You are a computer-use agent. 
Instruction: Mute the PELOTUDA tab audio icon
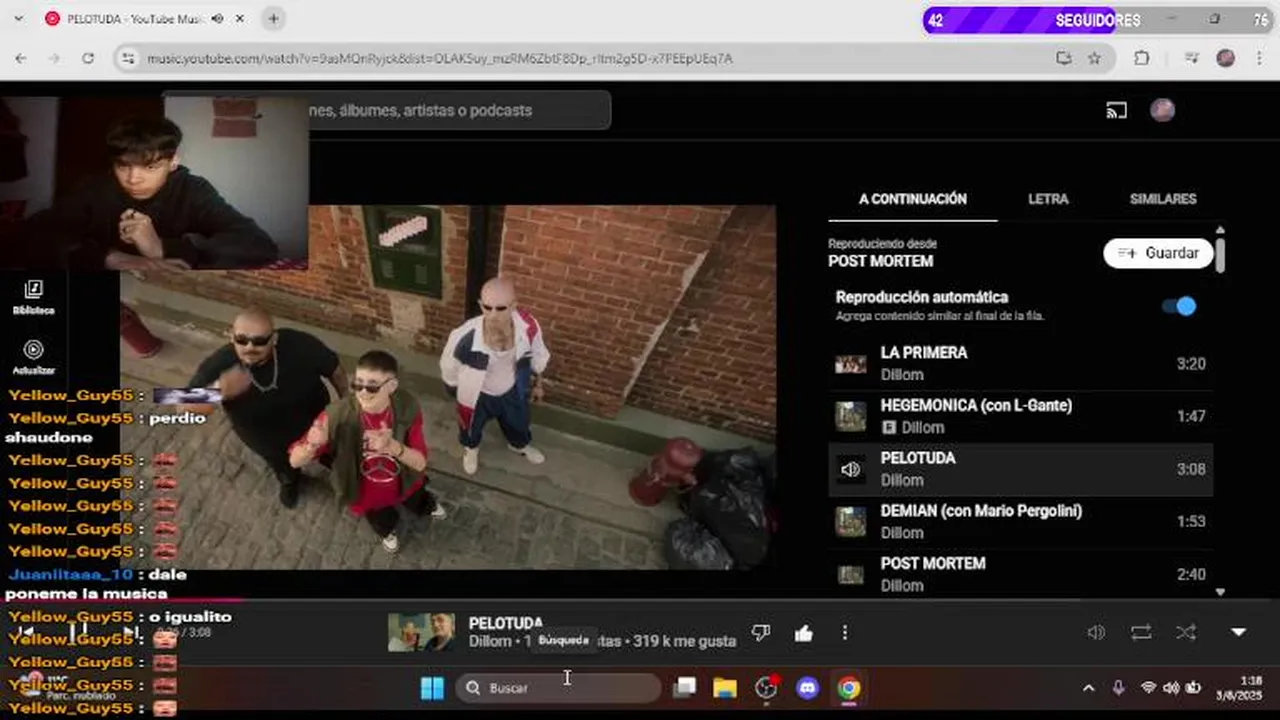pos(217,19)
